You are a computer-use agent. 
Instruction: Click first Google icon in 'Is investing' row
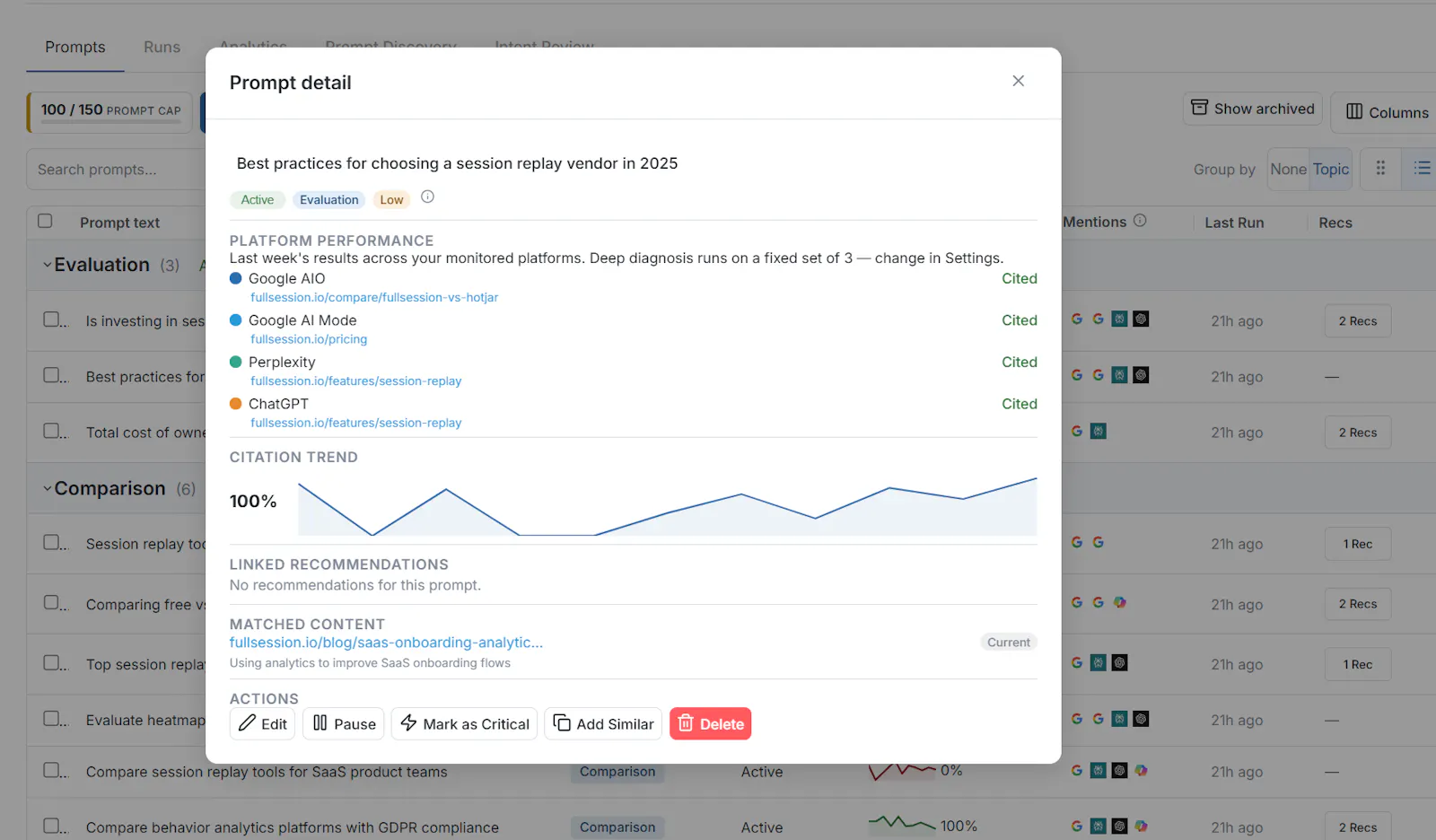click(1077, 319)
